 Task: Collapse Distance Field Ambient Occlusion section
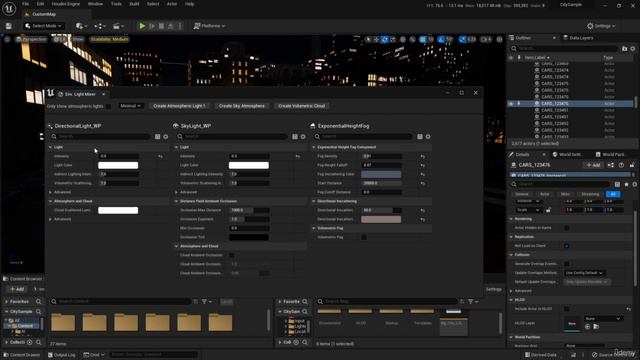click(x=176, y=201)
